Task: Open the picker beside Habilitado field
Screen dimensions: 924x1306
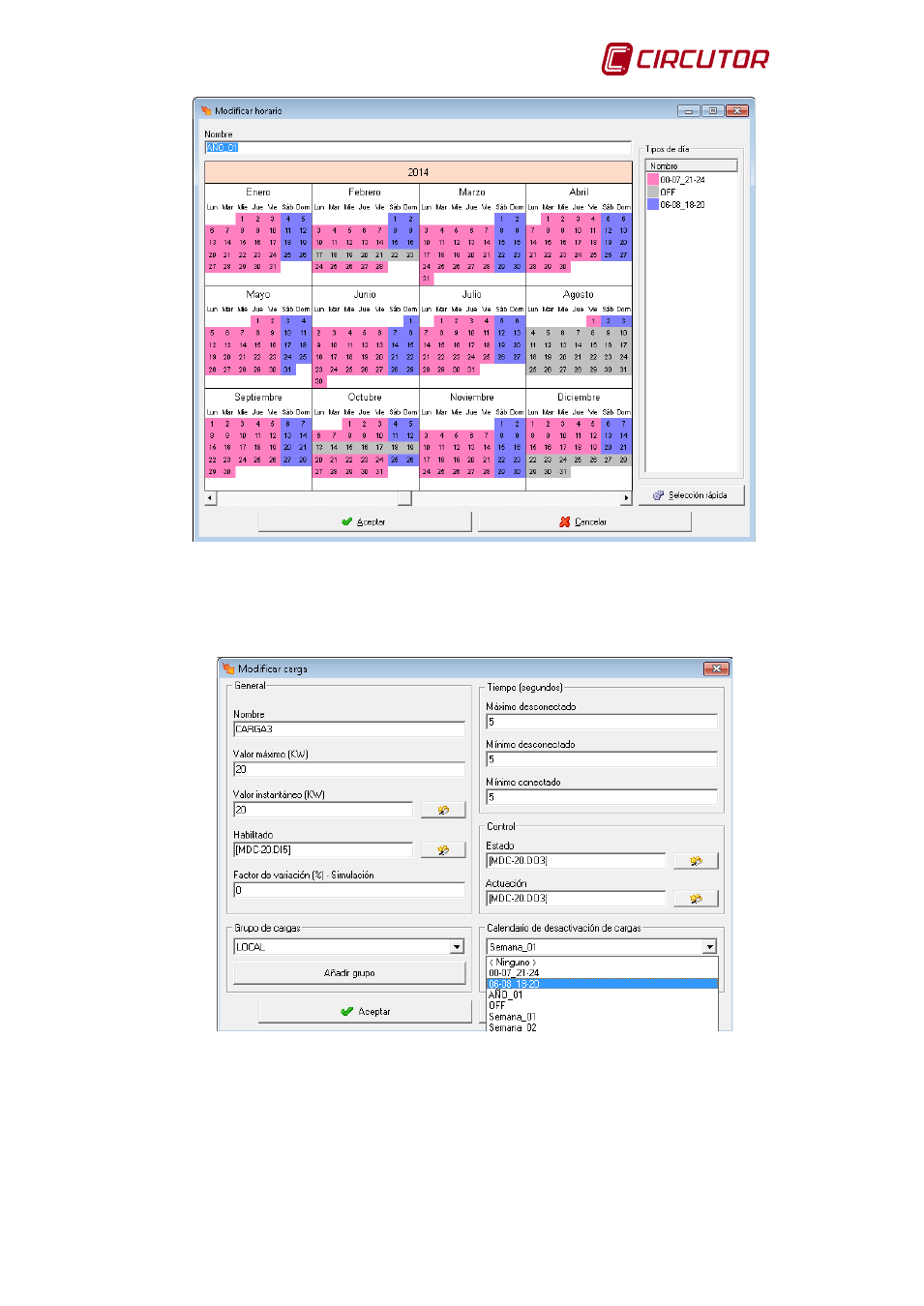Action: [x=443, y=849]
